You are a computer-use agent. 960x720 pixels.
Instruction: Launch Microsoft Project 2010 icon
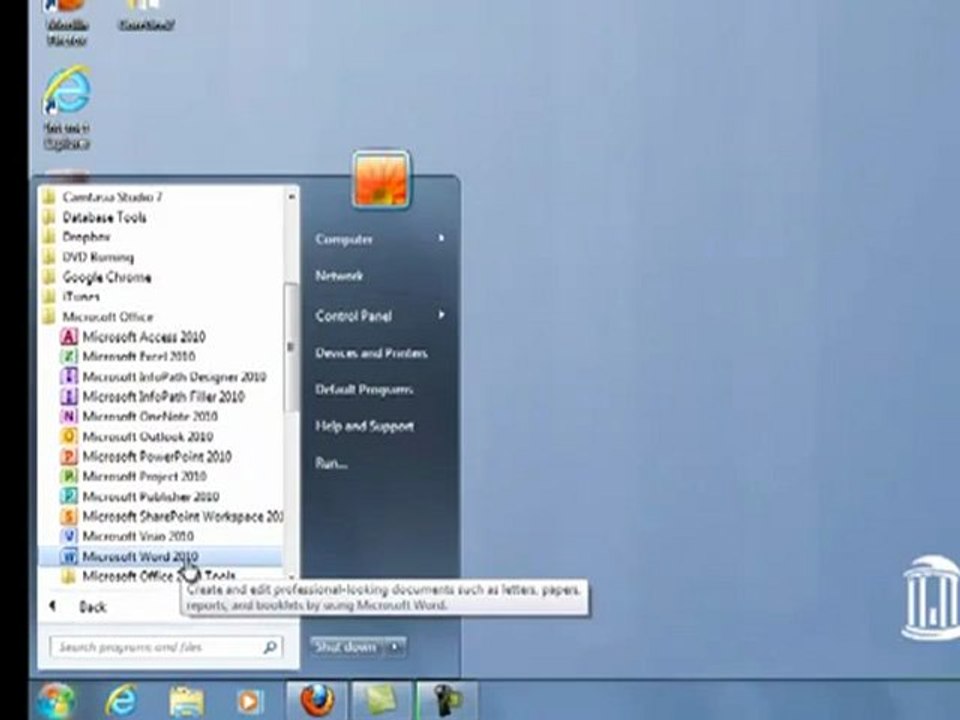click(x=69, y=476)
